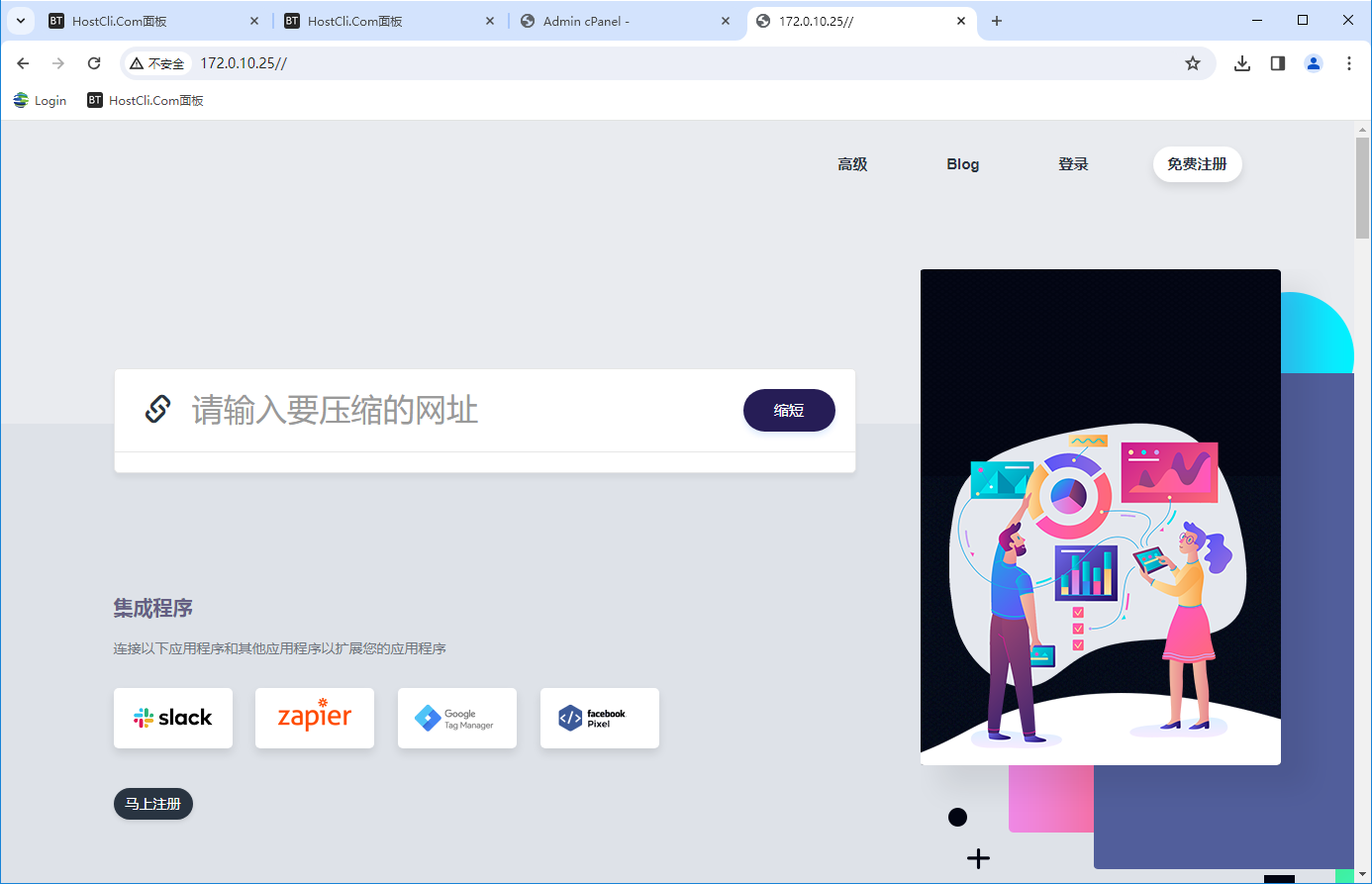Reload the page using the refresh icon

tap(93, 62)
